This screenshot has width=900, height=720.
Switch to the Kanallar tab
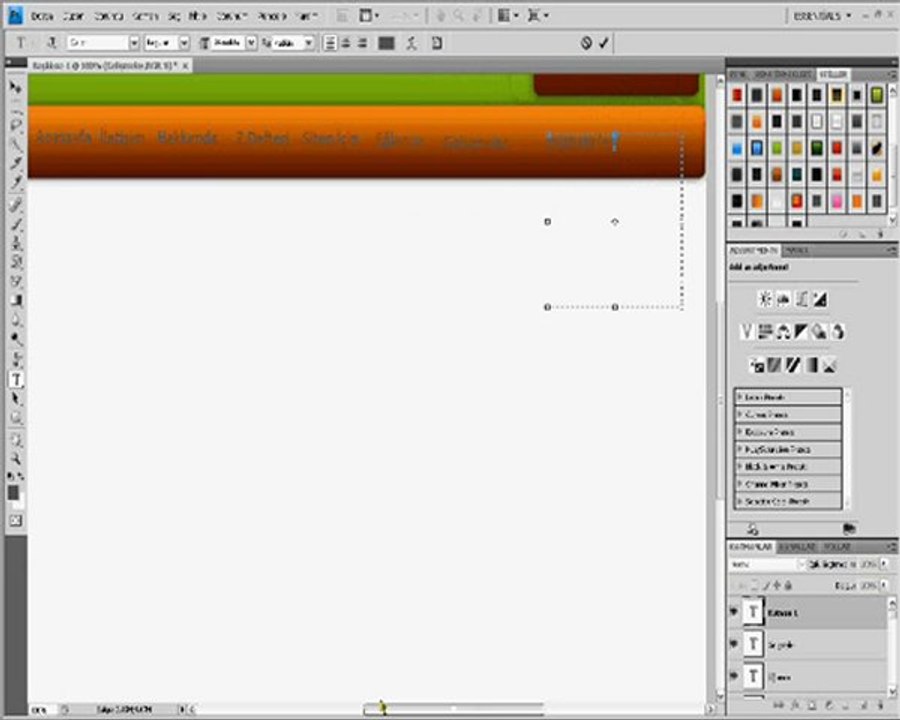pyautogui.click(x=797, y=547)
